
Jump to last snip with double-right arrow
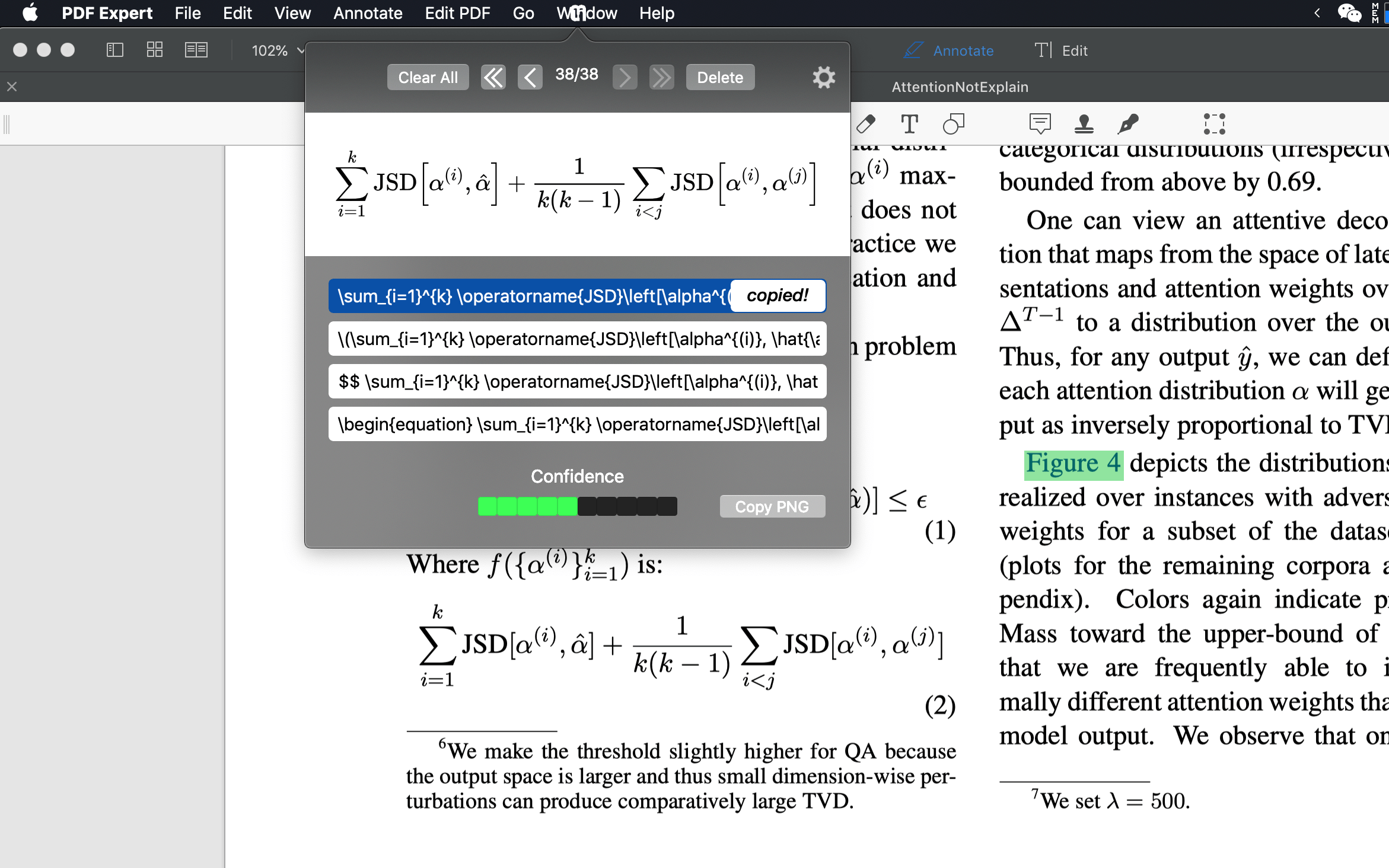[x=661, y=77]
